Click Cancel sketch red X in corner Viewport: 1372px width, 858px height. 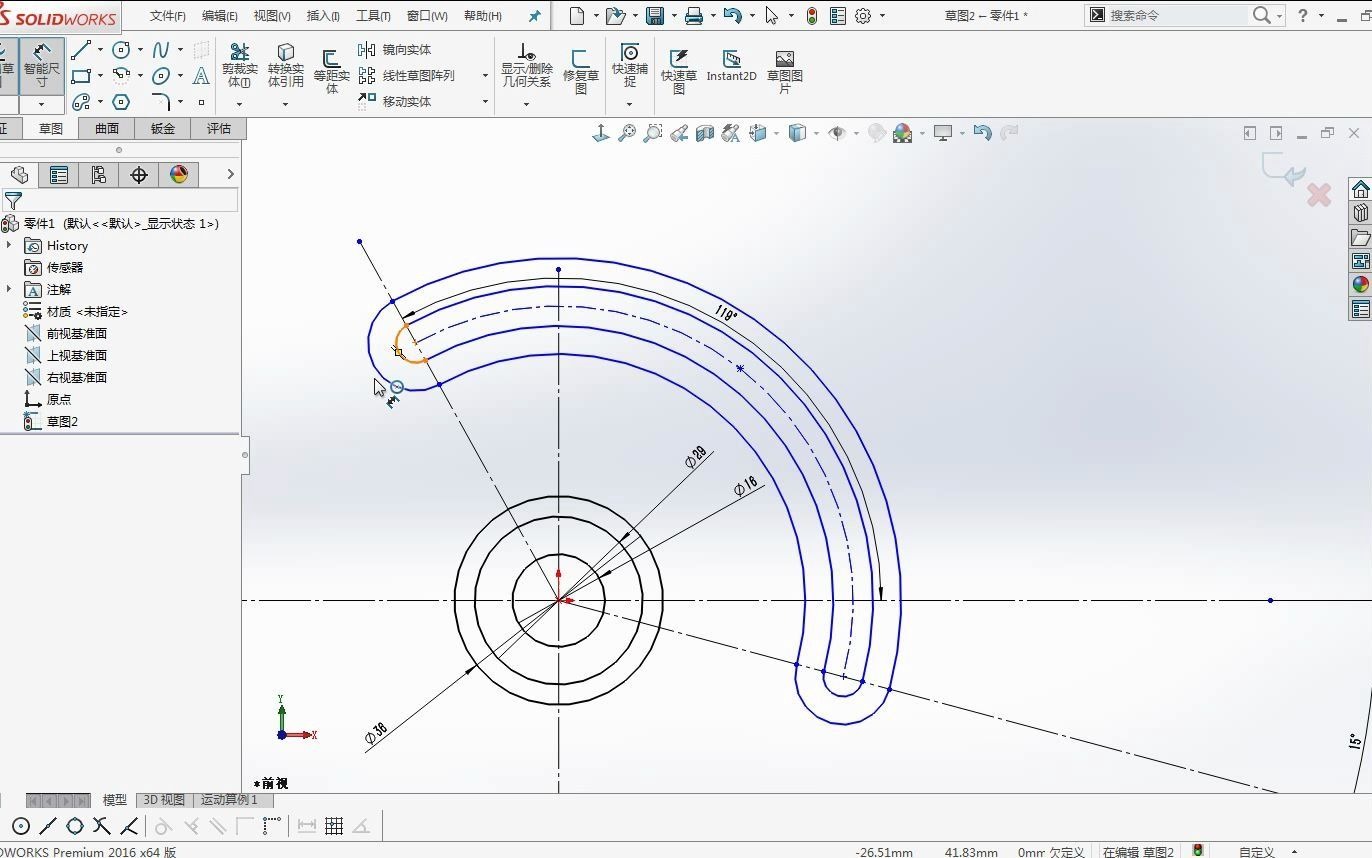(x=1319, y=195)
